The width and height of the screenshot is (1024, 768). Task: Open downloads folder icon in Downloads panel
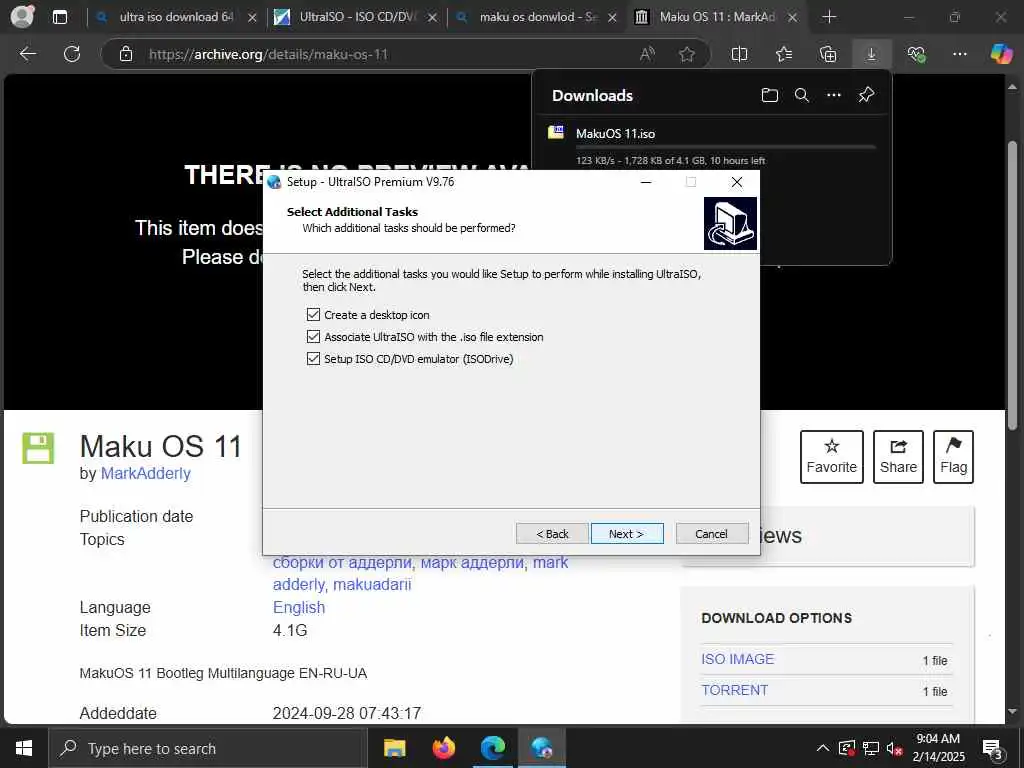(x=770, y=95)
